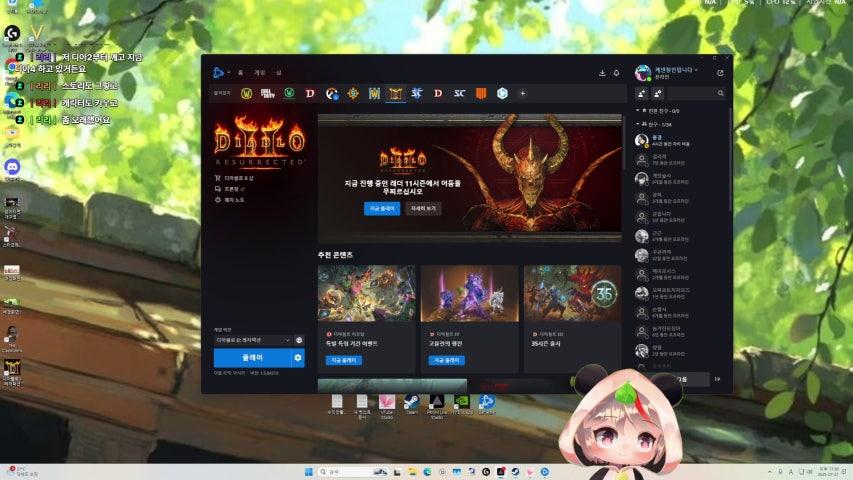Collapse the friends list section
Screen dimensions: 853x480
pyautogui.click(x=654, y=125)
